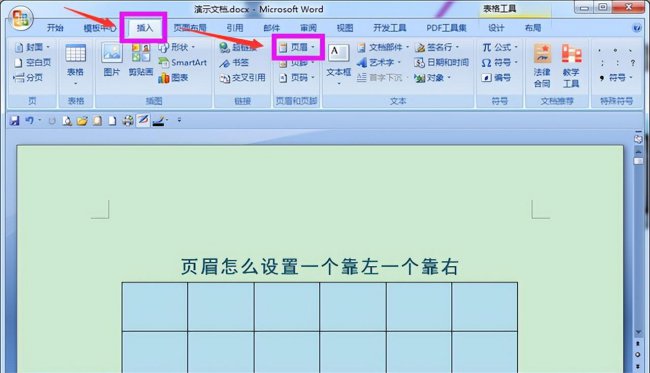Insert the question mark special symbol

(x=633, y=63)
